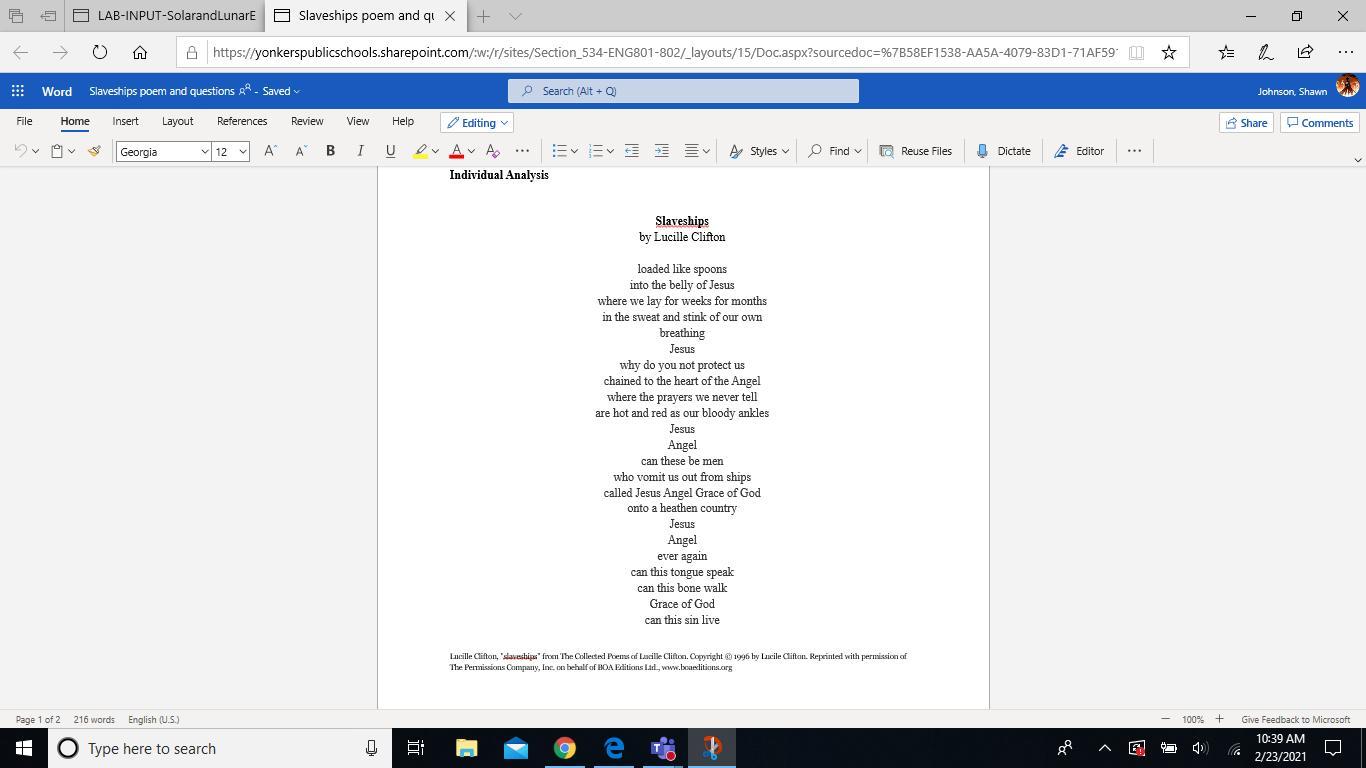Click the Windows Start button

[24, 748]
